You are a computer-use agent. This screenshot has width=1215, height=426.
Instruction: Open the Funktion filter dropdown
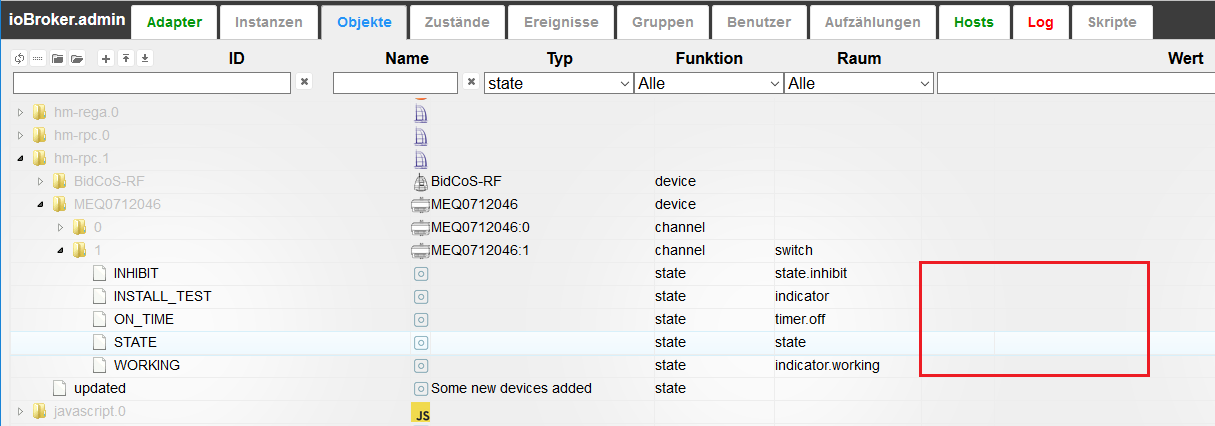[x=708, y=84]
